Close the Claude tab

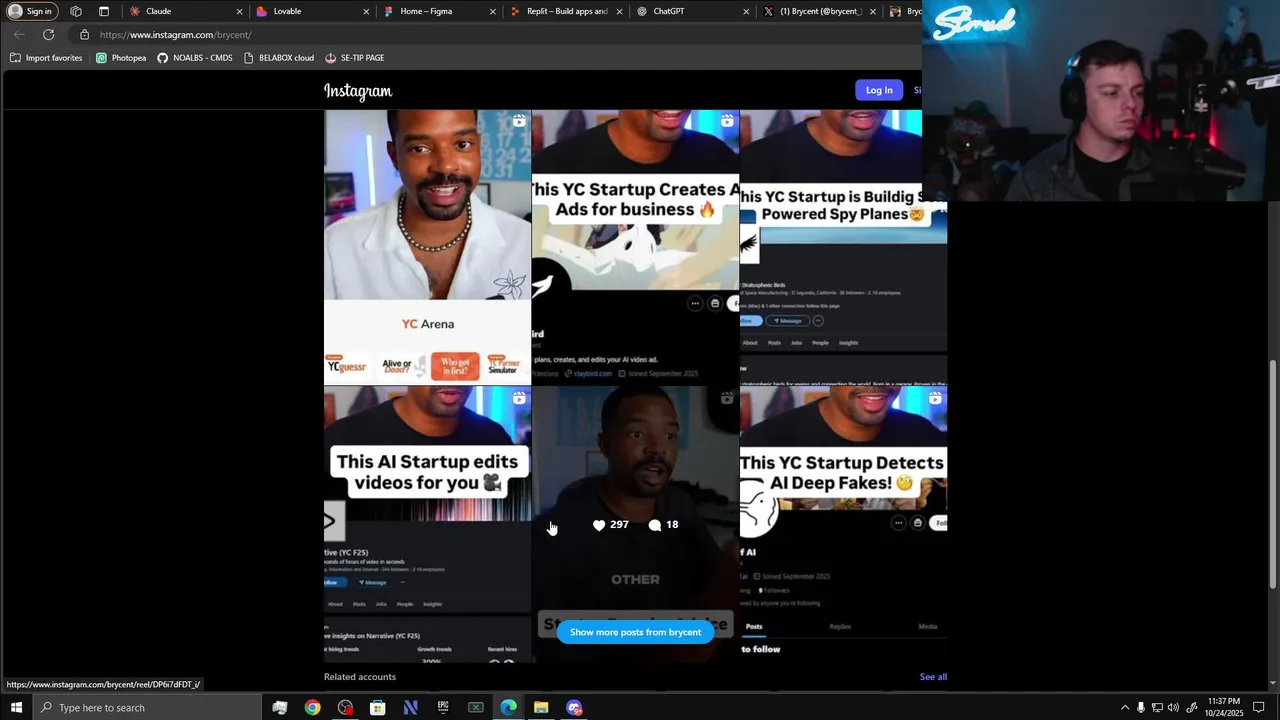(239, 11)
